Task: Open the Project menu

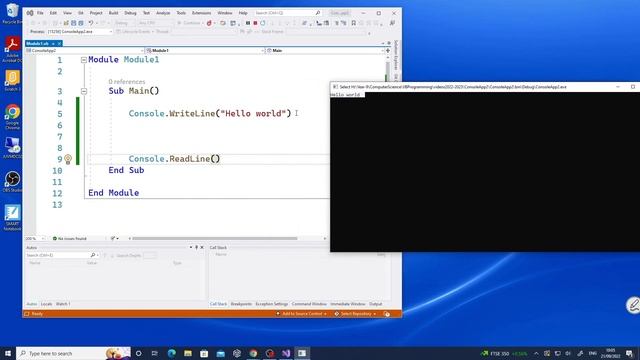Action: pos(96,13)
